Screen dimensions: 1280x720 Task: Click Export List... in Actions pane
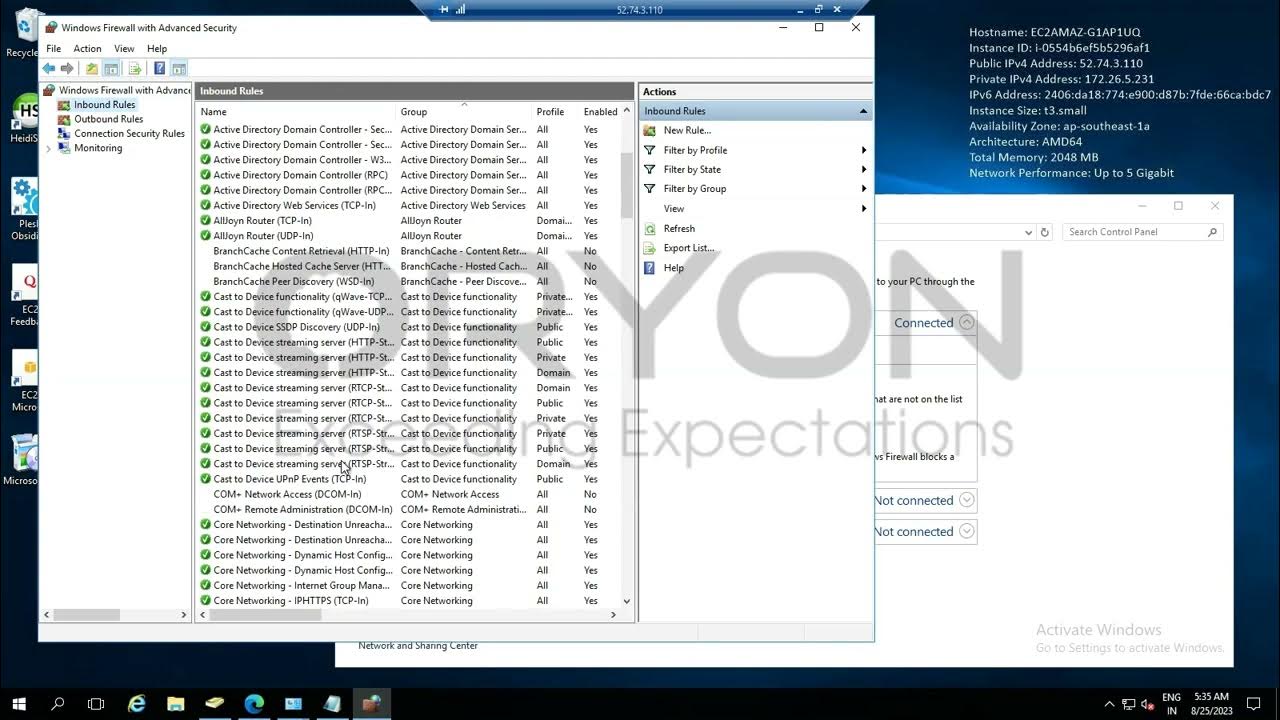(689, 248)
